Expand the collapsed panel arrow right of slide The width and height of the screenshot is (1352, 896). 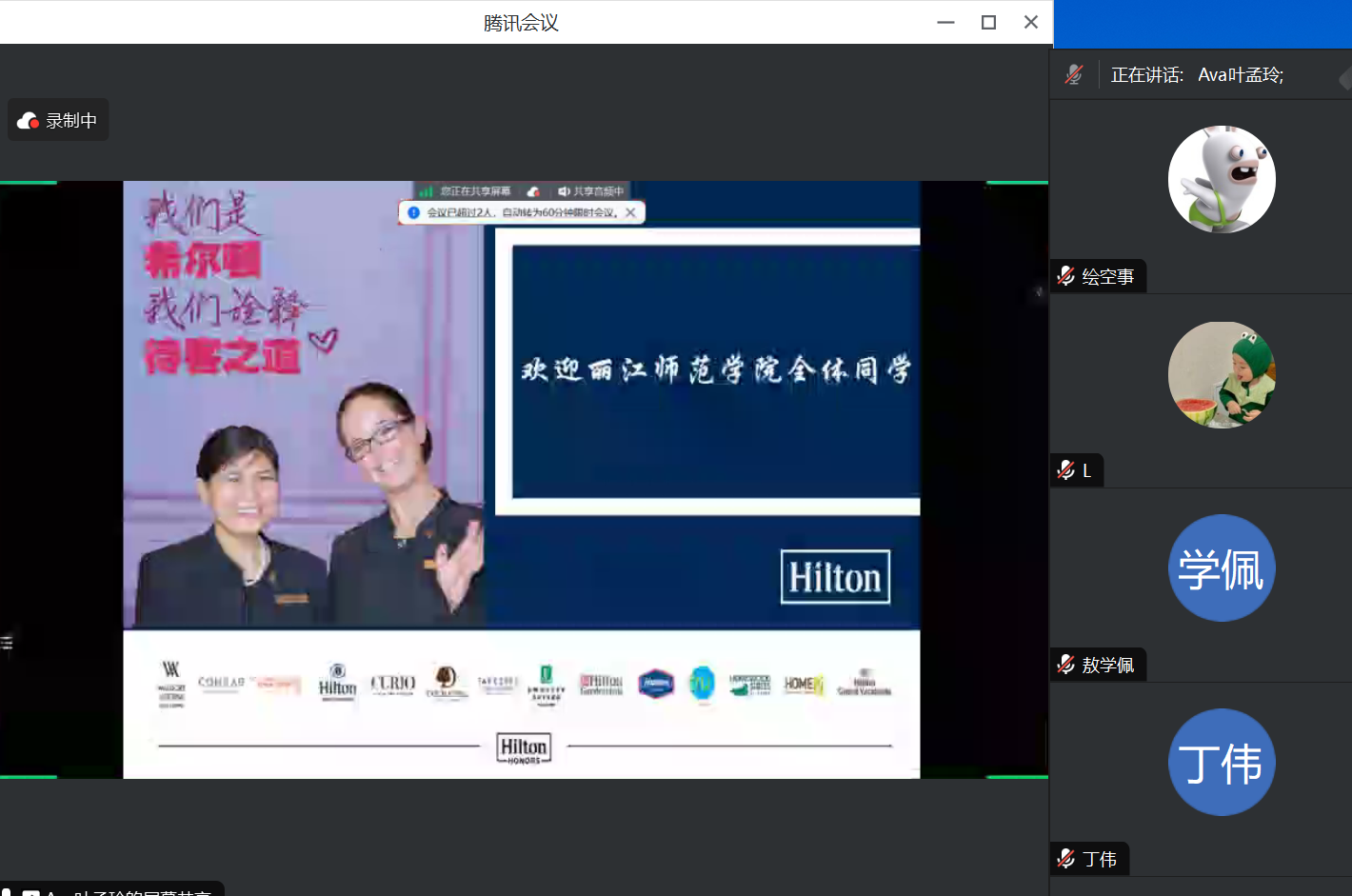coord(1039,292)
